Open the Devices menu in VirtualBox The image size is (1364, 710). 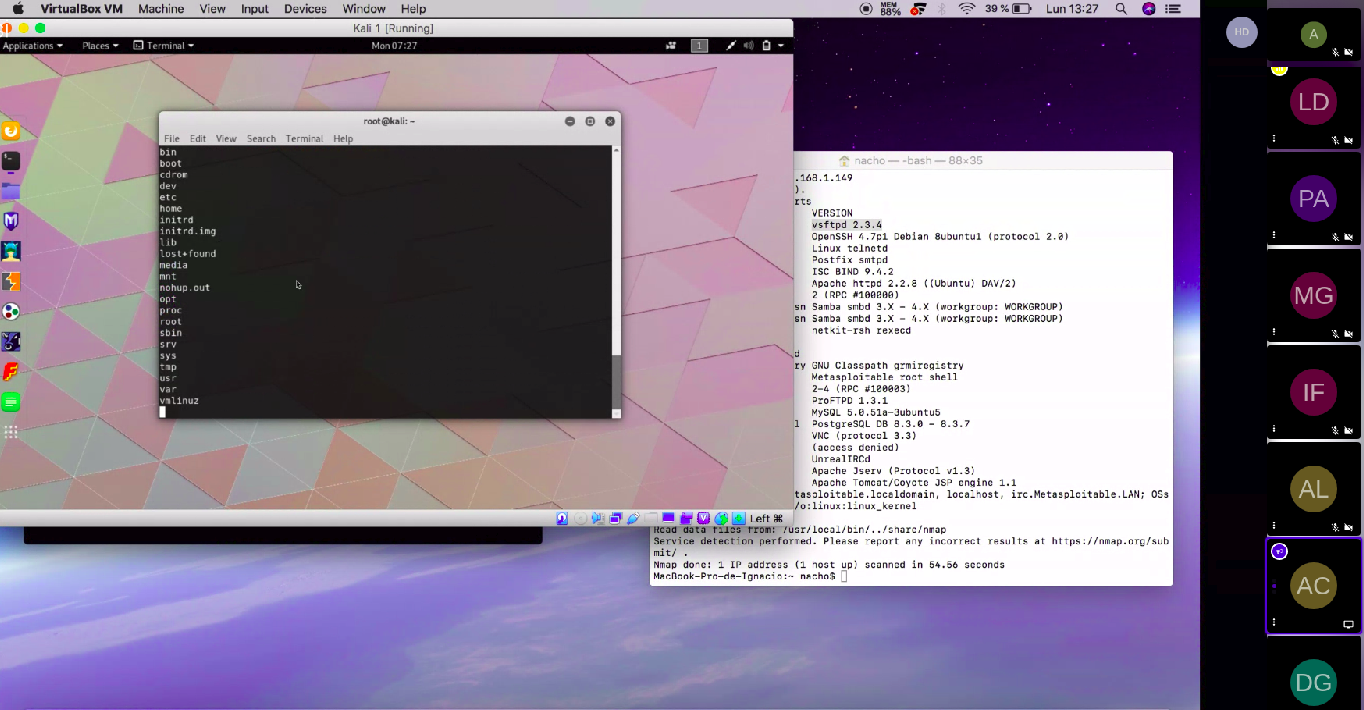(x=305, y=9)
